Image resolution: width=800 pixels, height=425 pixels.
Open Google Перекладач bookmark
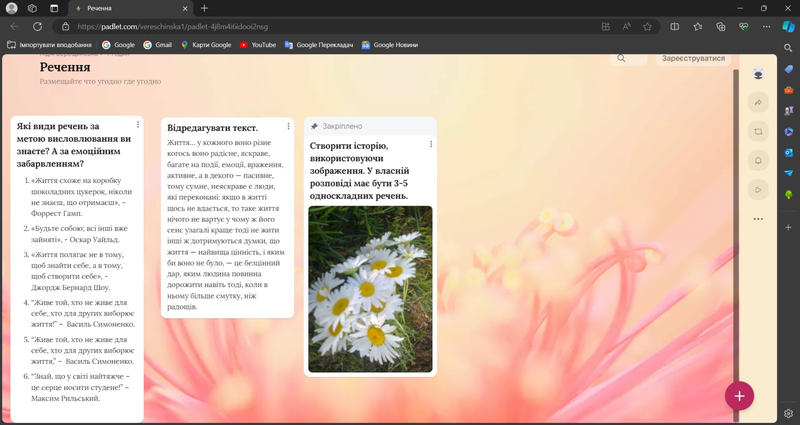click(x=318, y=45)
